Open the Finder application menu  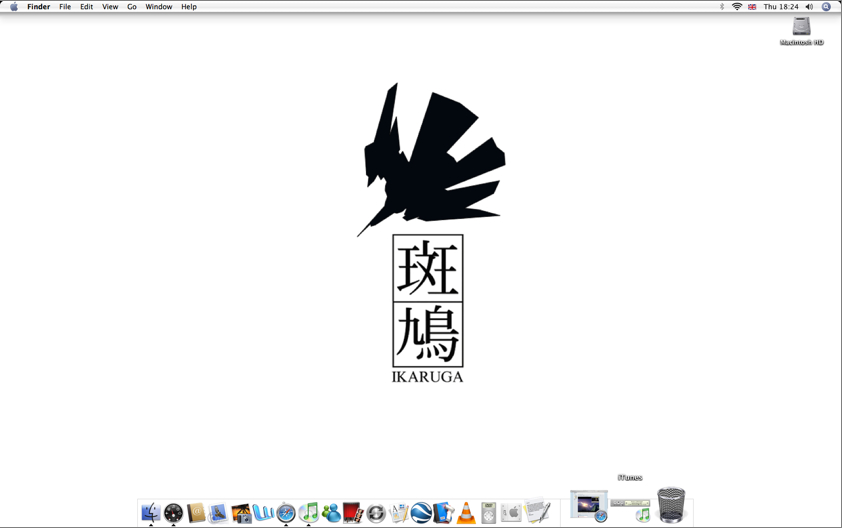[x=39, y=7]
